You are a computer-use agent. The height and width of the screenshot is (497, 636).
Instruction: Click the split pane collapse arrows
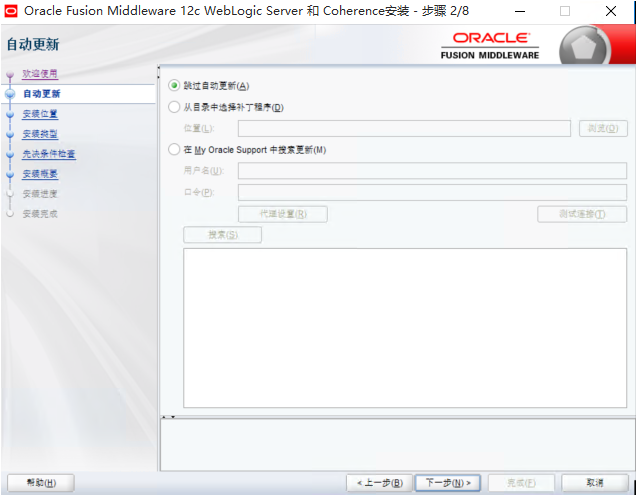tap(168, 417)
